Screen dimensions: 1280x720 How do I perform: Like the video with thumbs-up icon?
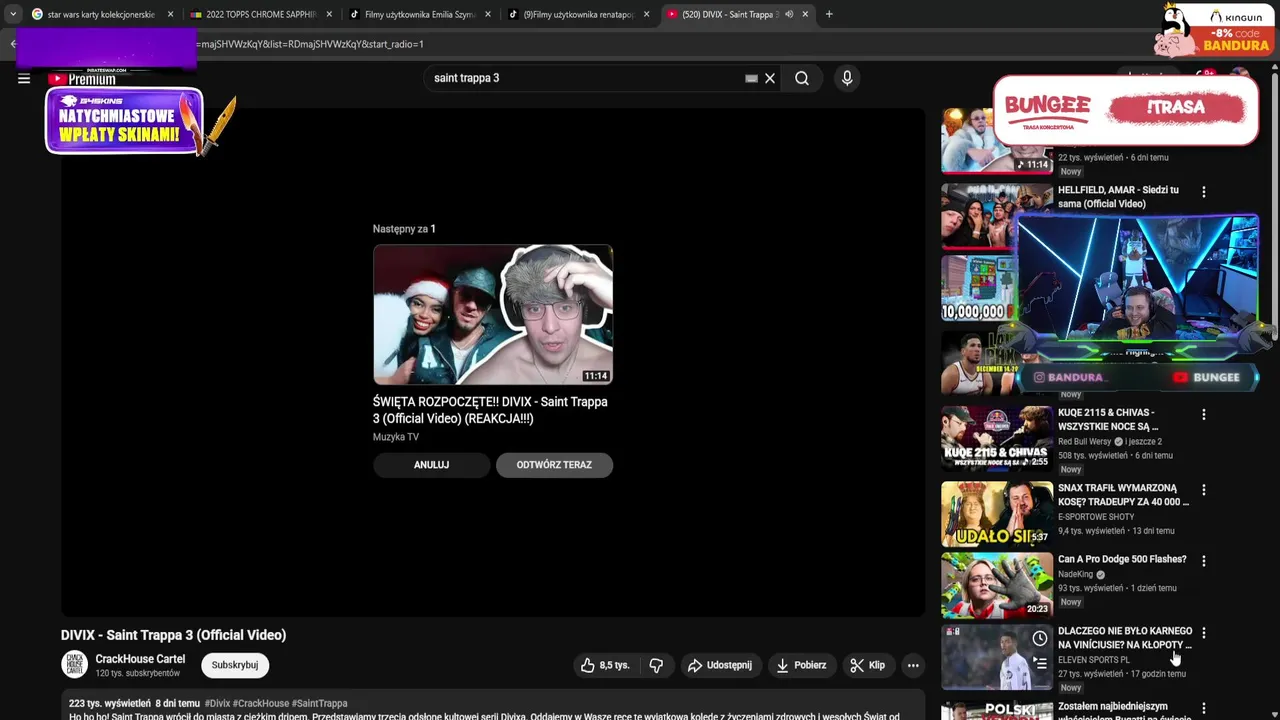pos(588,665)
